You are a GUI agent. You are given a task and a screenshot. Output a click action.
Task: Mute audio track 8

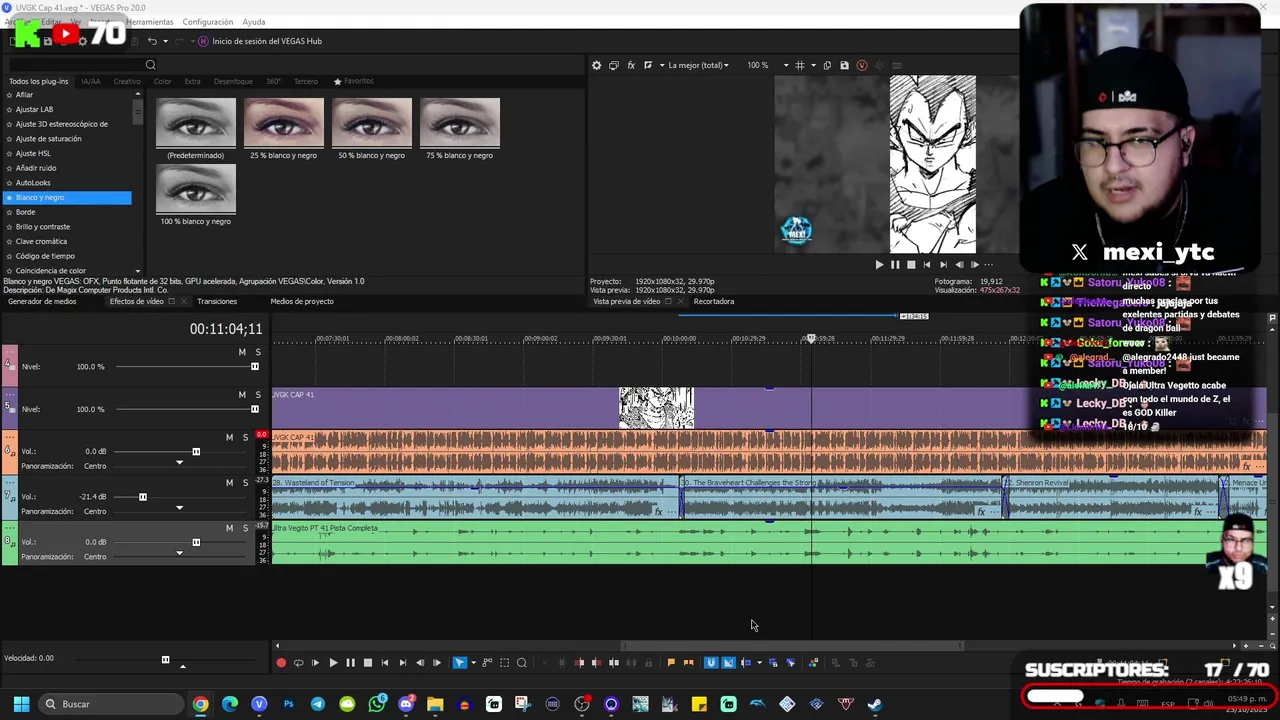coord(229,528)
